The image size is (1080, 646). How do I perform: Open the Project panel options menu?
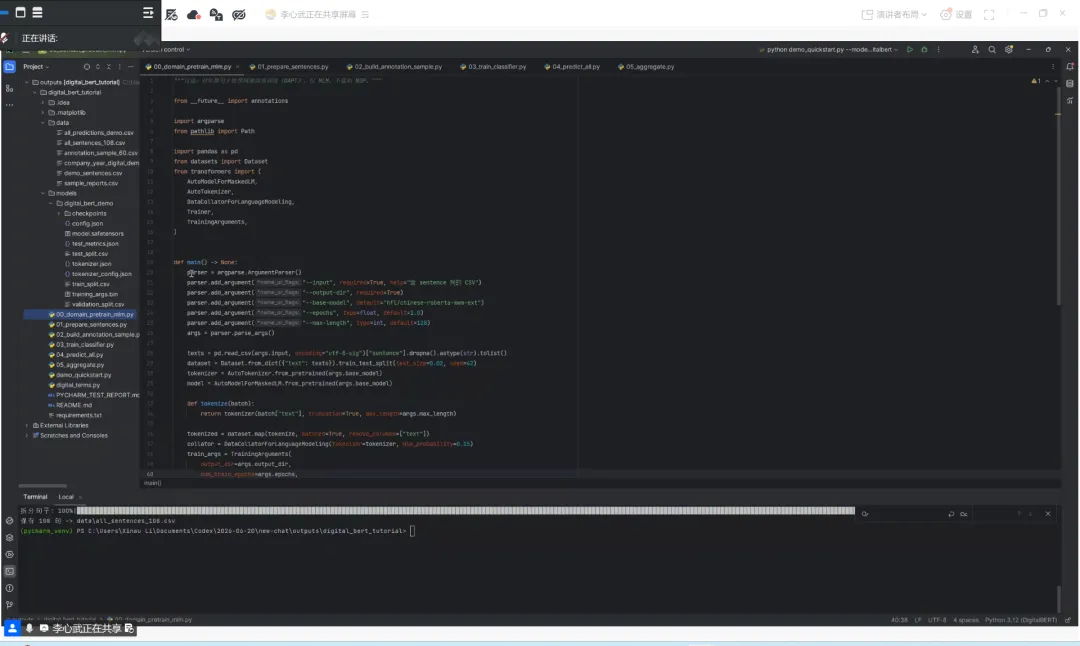[119, 67]
